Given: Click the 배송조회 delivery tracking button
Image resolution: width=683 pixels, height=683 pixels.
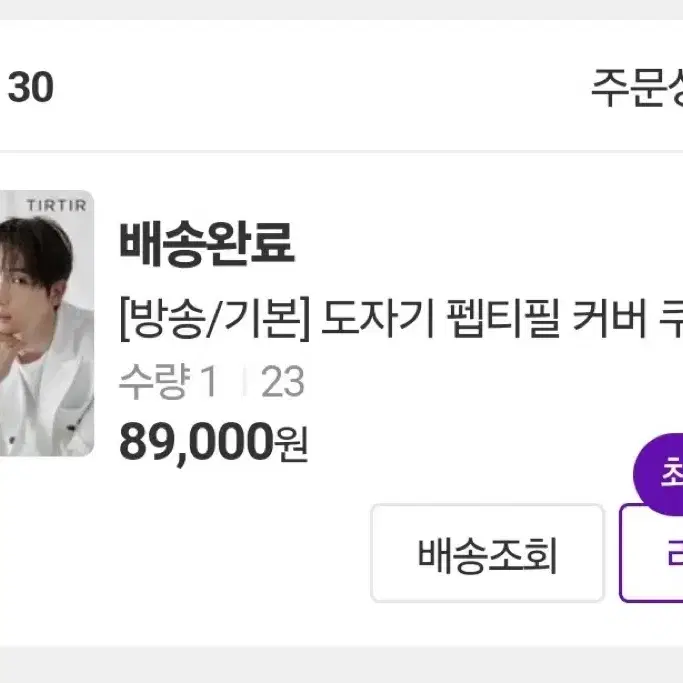Looking at the screenshot, I should coord(487,553).
